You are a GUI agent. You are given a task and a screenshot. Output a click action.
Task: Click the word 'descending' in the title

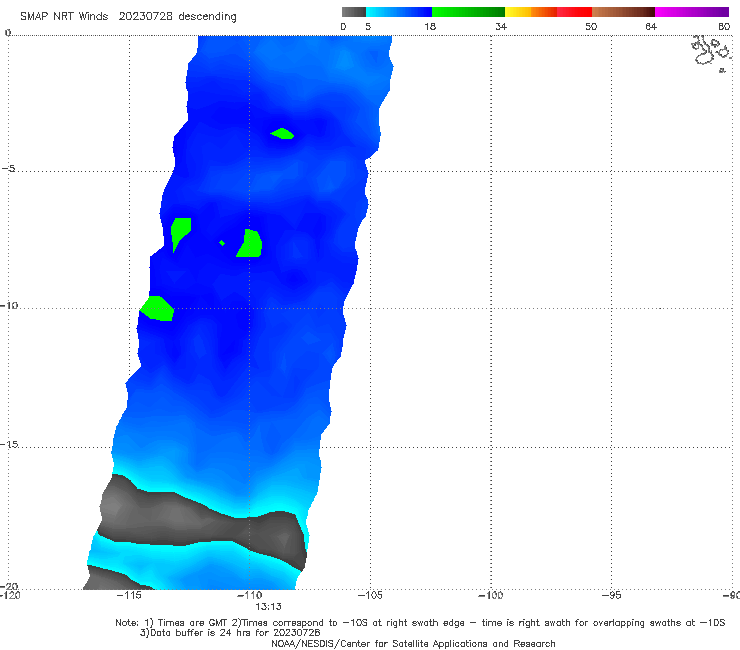pos(207,17)
